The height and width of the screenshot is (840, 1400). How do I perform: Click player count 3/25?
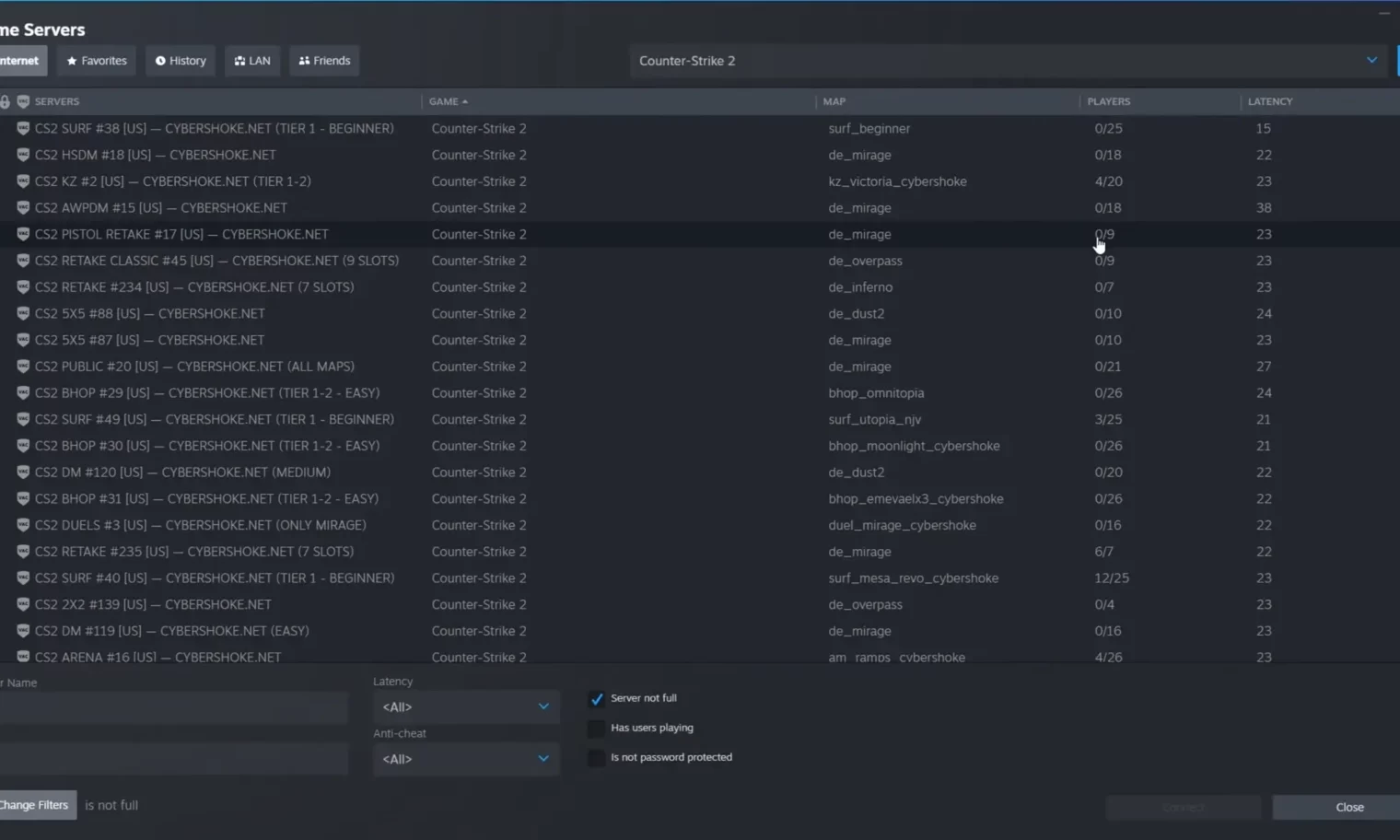pyautogui.click(x=1108, y=419)
